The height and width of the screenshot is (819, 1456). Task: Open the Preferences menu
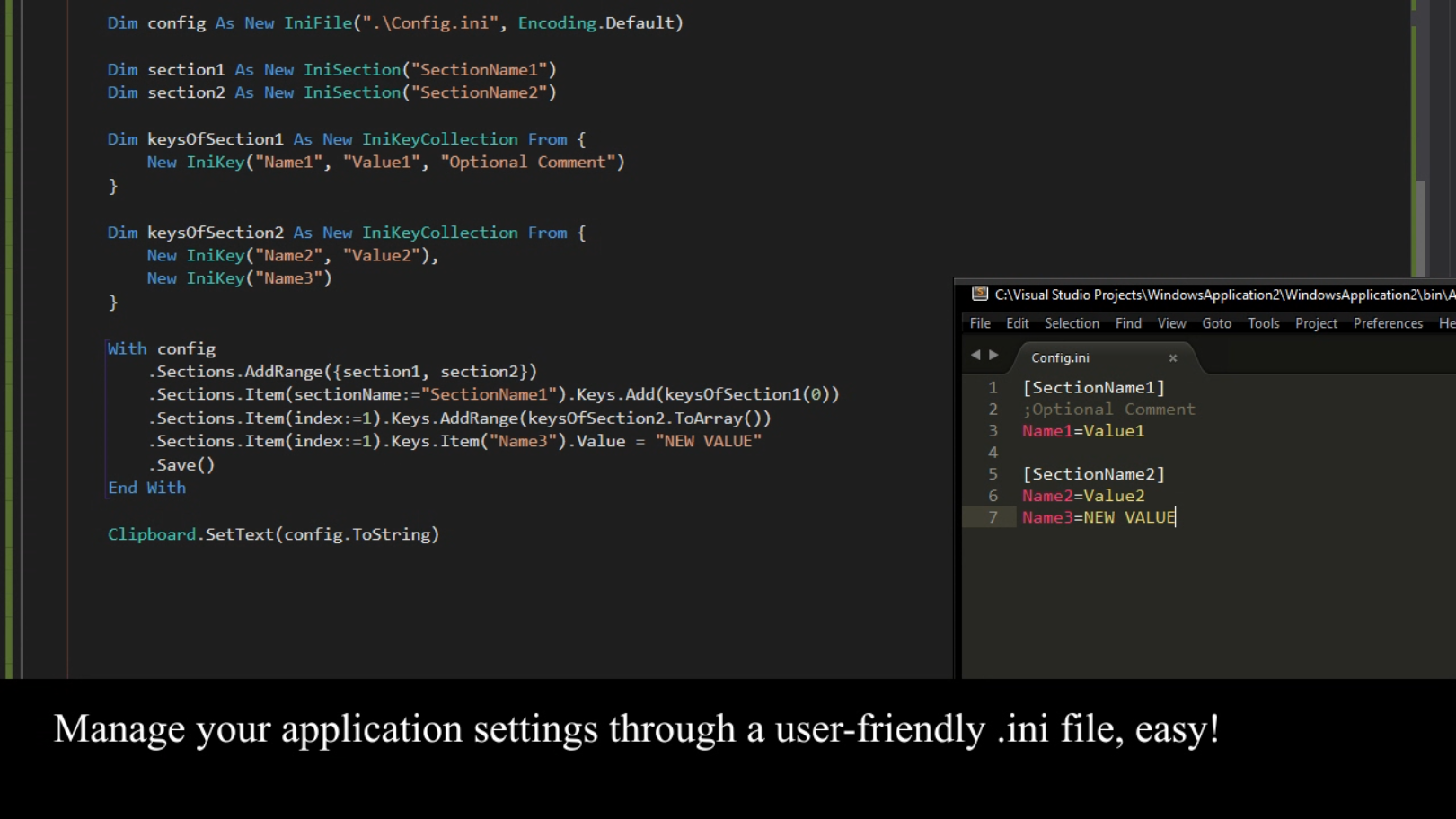click(x=1387, y=323)
